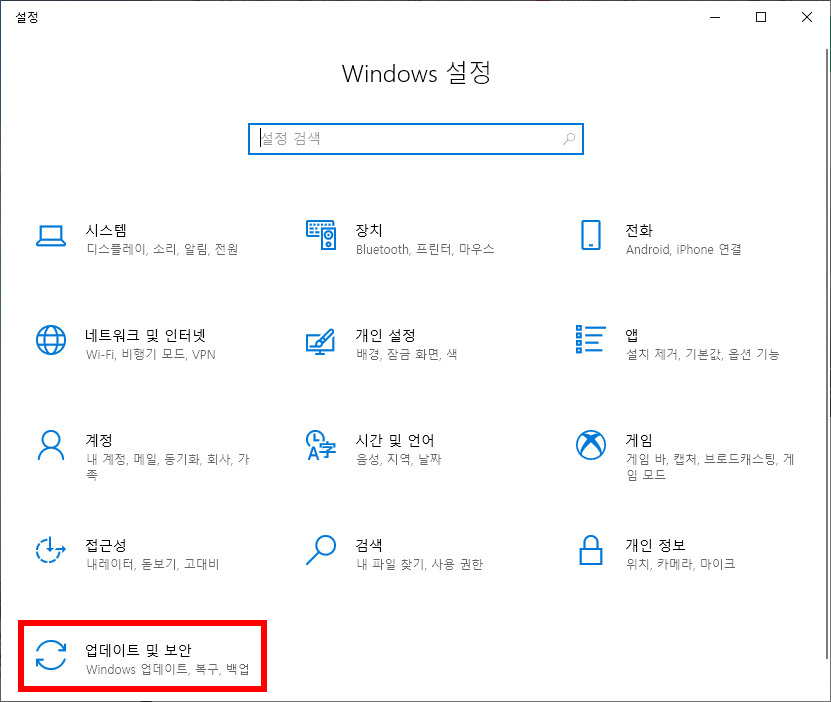The image size is (831, 702).
Task: Minimize the 설정 window
Action: click(715, 17)
